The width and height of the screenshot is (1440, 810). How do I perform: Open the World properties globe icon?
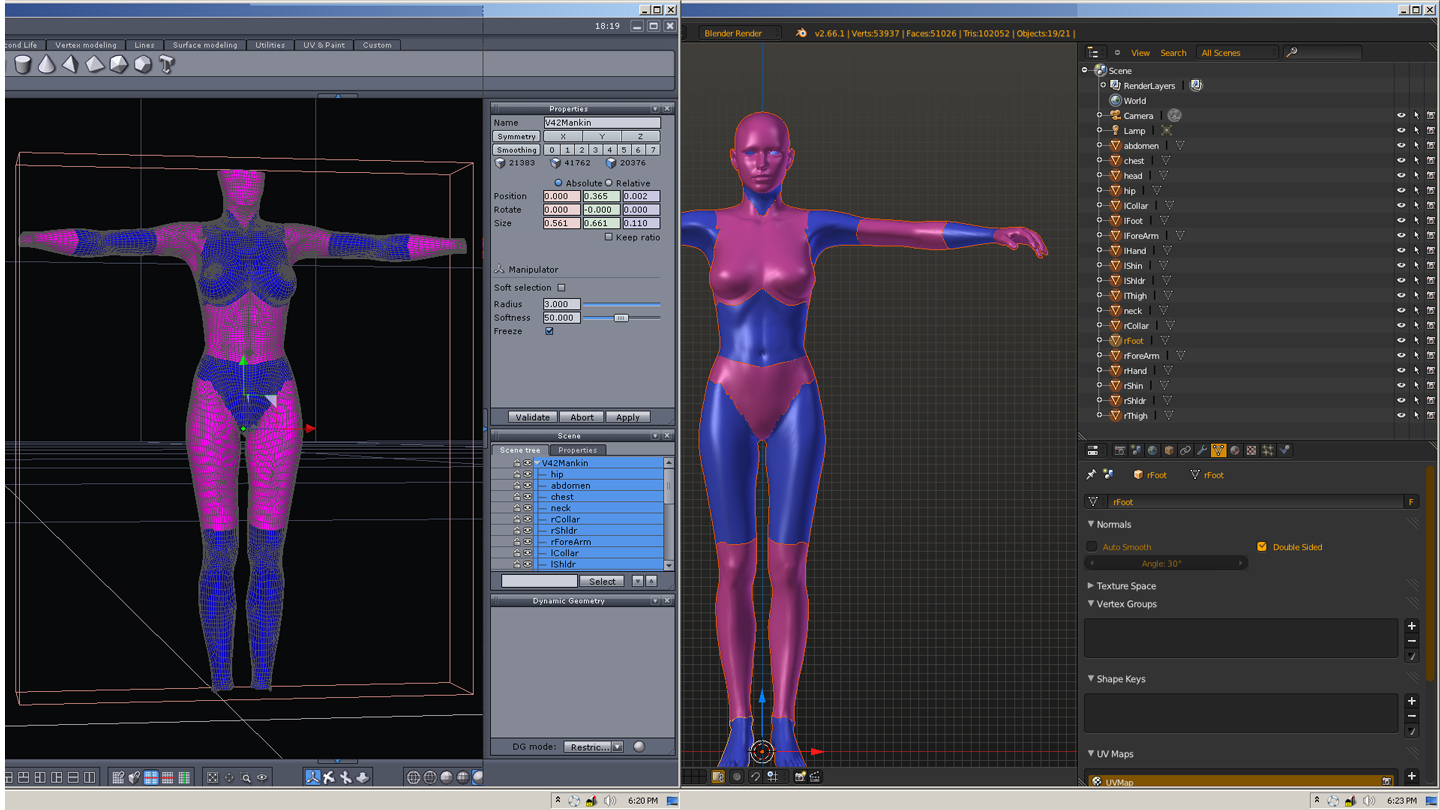click(1152, 451)
